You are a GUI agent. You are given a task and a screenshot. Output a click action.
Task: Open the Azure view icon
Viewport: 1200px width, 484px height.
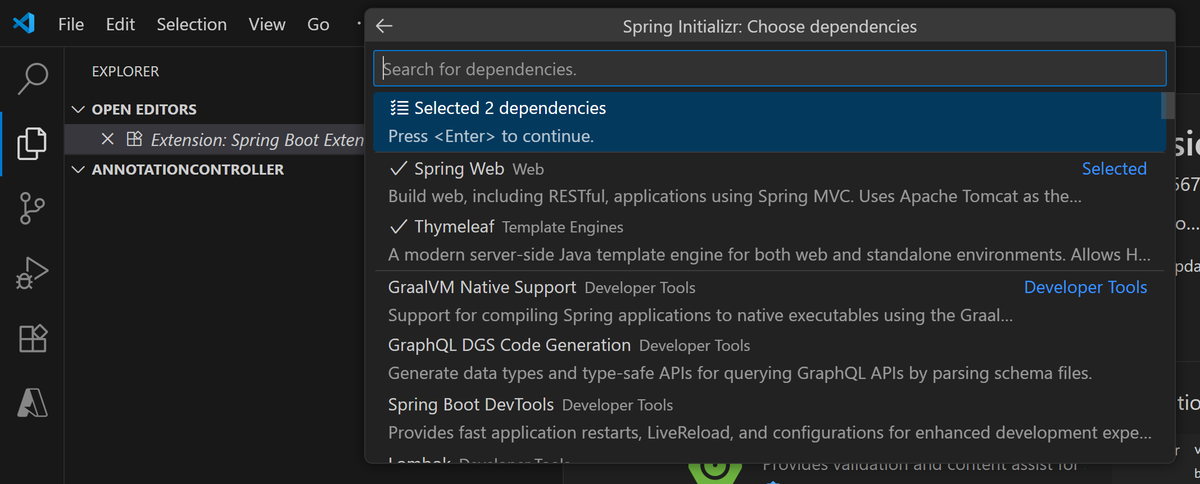(32, 402)
